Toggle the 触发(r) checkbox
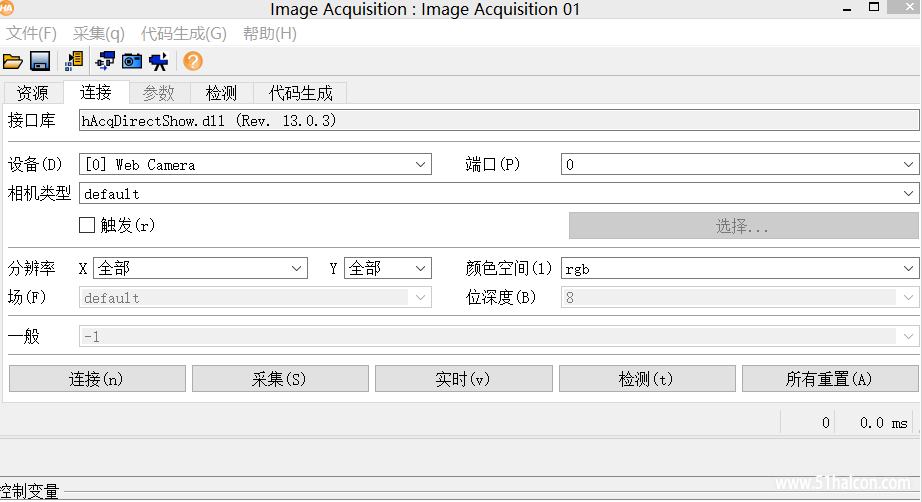This screenshot has height=502, width=922. 87,225
